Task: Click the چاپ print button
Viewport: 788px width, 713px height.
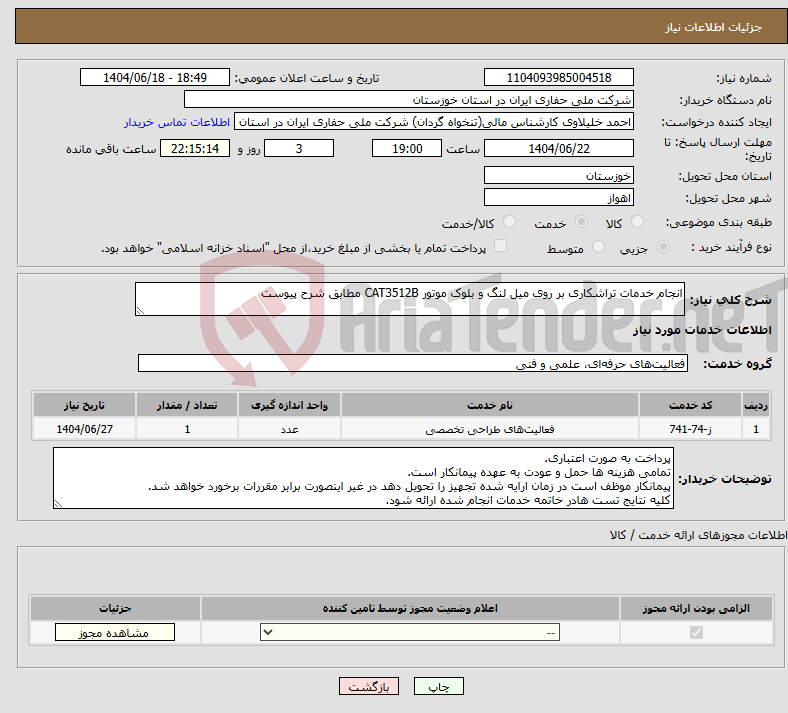Action: [439, 686]
